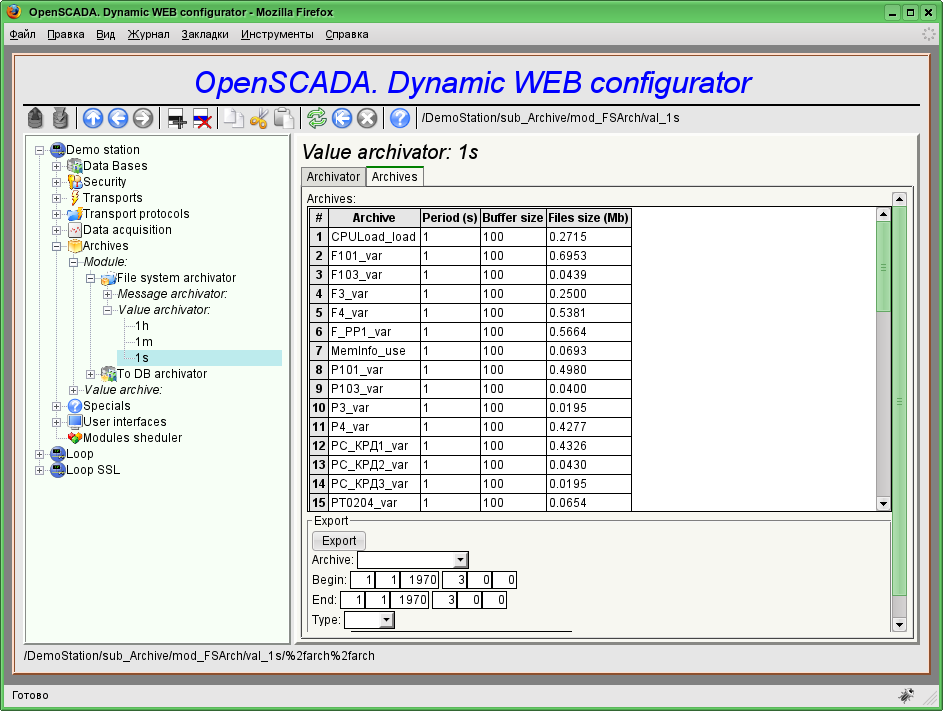The width and height of the screenshot is (943, 711).
Task: Click the Security tree icon
Action: click(75, 182)
